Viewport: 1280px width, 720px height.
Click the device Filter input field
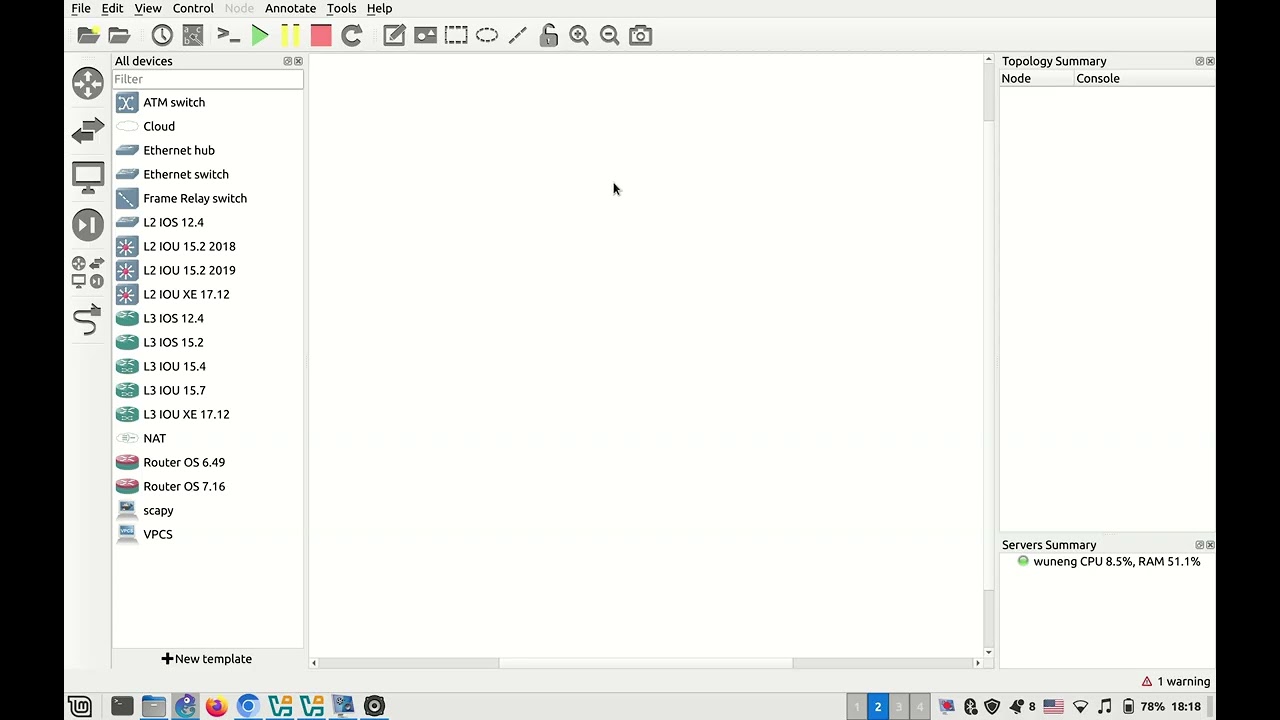point(207,79)
